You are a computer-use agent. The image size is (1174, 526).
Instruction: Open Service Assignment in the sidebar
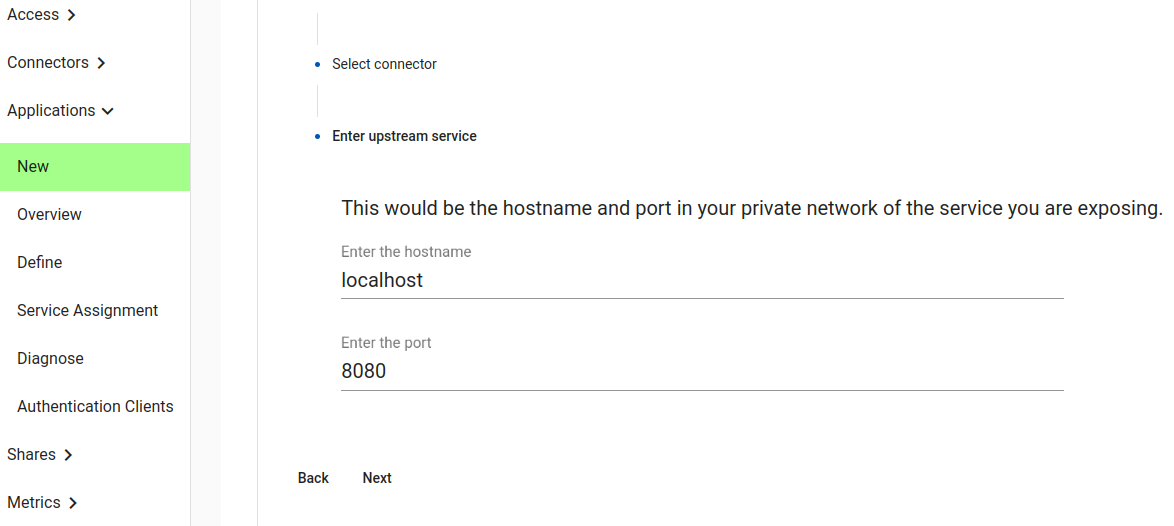coord(87,310)
